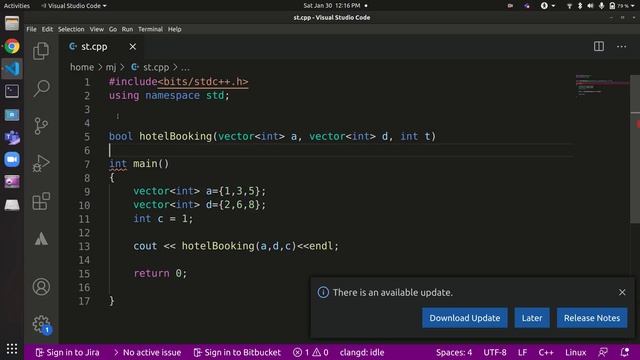Click the mj breadcrumb segment

coord(111,67)
